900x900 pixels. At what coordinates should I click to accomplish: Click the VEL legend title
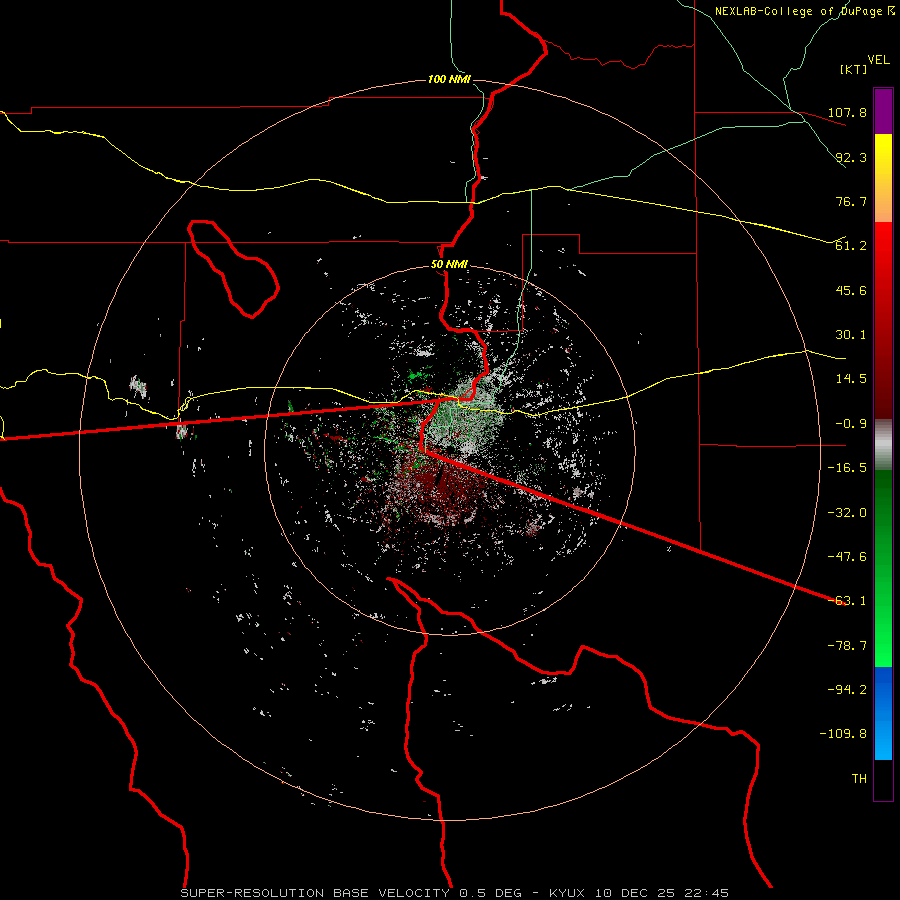coord(878,60)
